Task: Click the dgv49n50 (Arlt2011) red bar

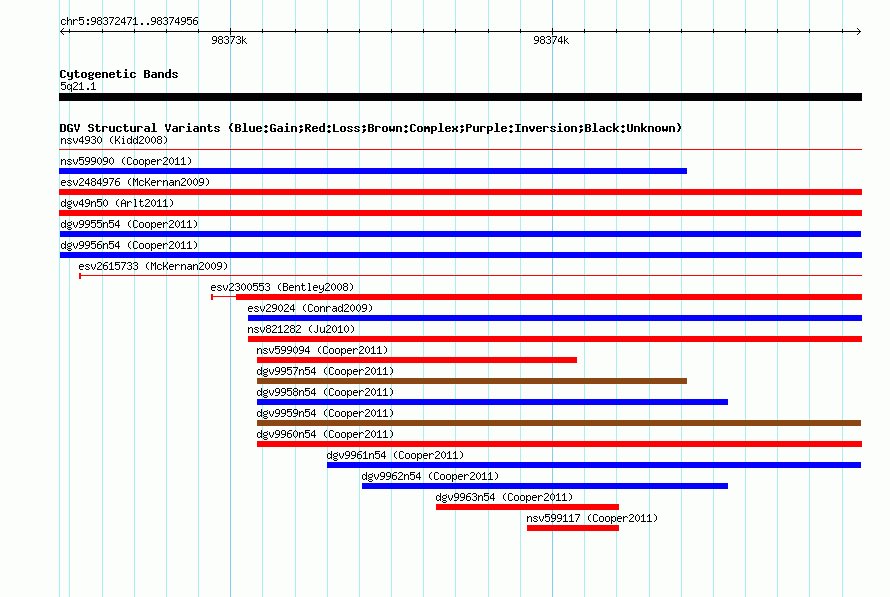Action: tap(460, 213)
